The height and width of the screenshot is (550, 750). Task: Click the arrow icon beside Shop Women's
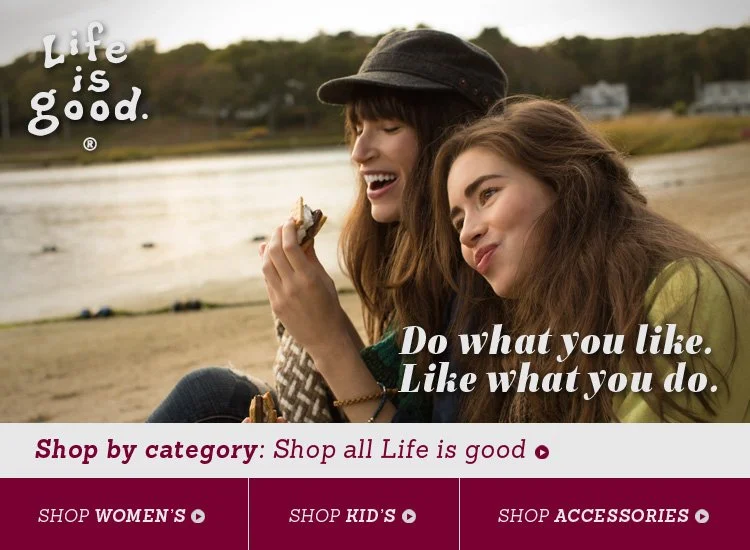pyautogui.click(x=198, y=517)
